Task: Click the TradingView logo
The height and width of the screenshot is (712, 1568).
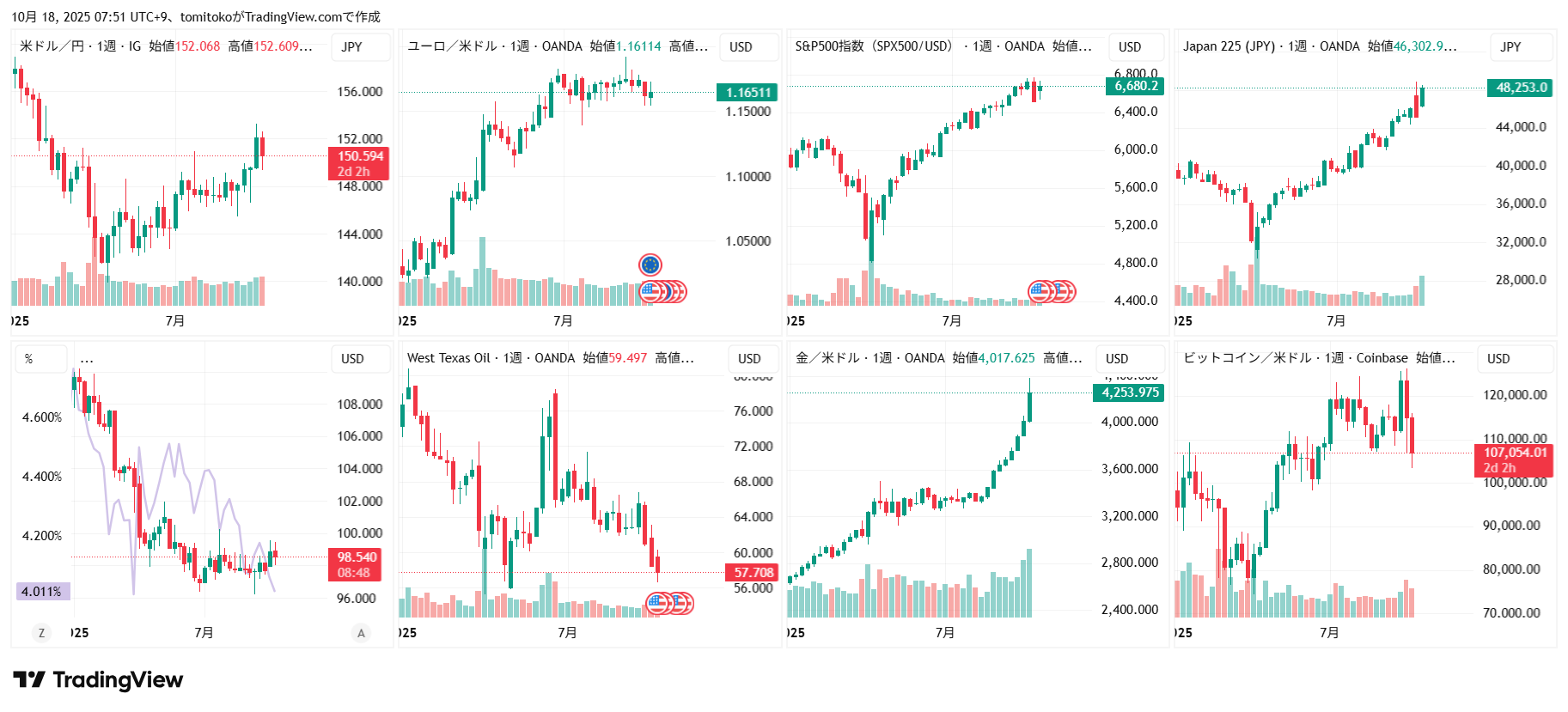Action: (98, 680)
